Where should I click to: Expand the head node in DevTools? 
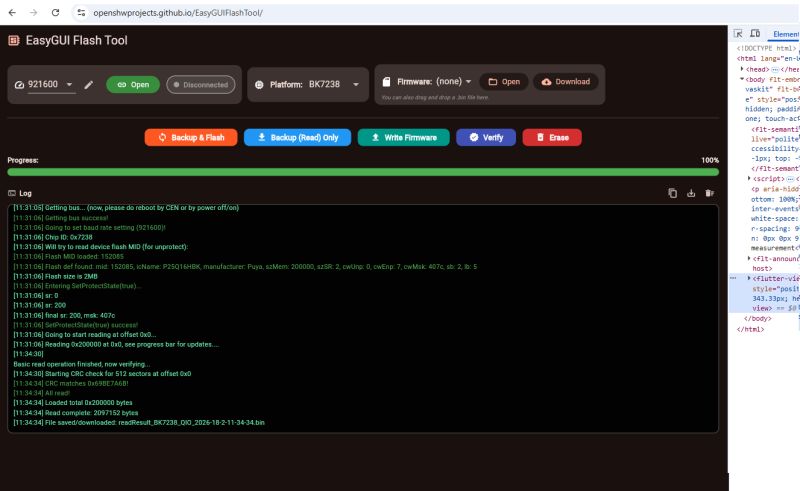742,69
